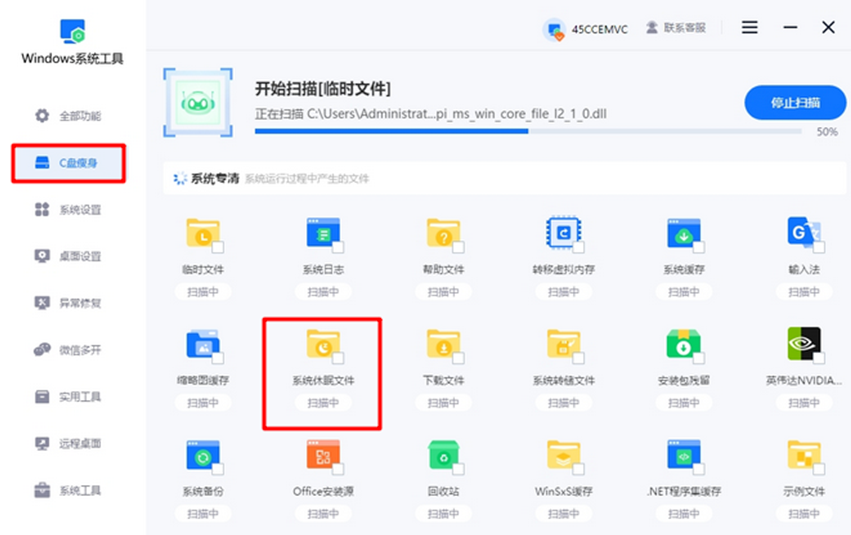Viewport: 851px width, 535px height.
Task: Click the 安装包残留 icon
Action: [684, 344]
